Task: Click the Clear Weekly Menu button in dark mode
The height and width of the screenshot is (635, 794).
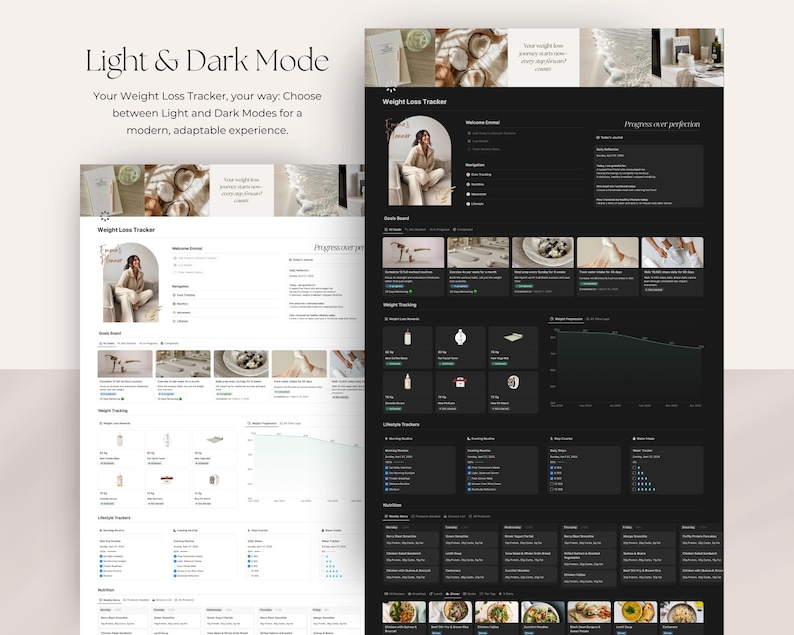Action: 484,149
